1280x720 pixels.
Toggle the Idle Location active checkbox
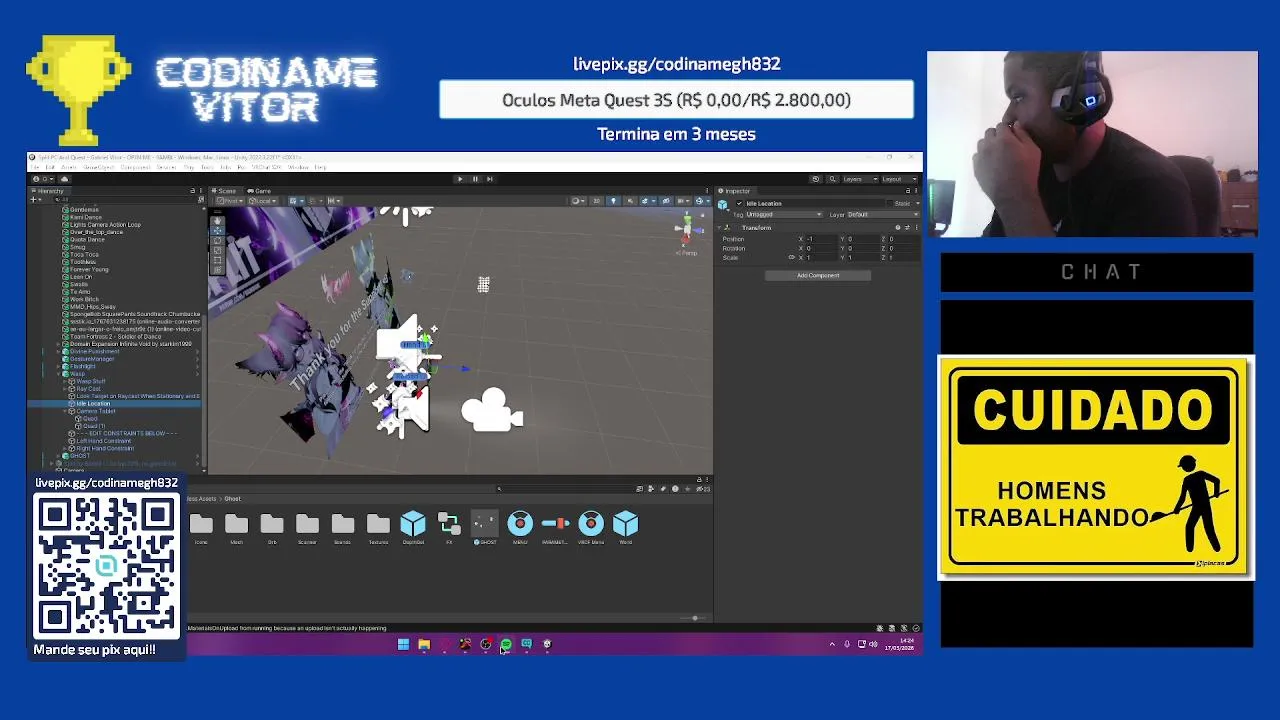739,203
